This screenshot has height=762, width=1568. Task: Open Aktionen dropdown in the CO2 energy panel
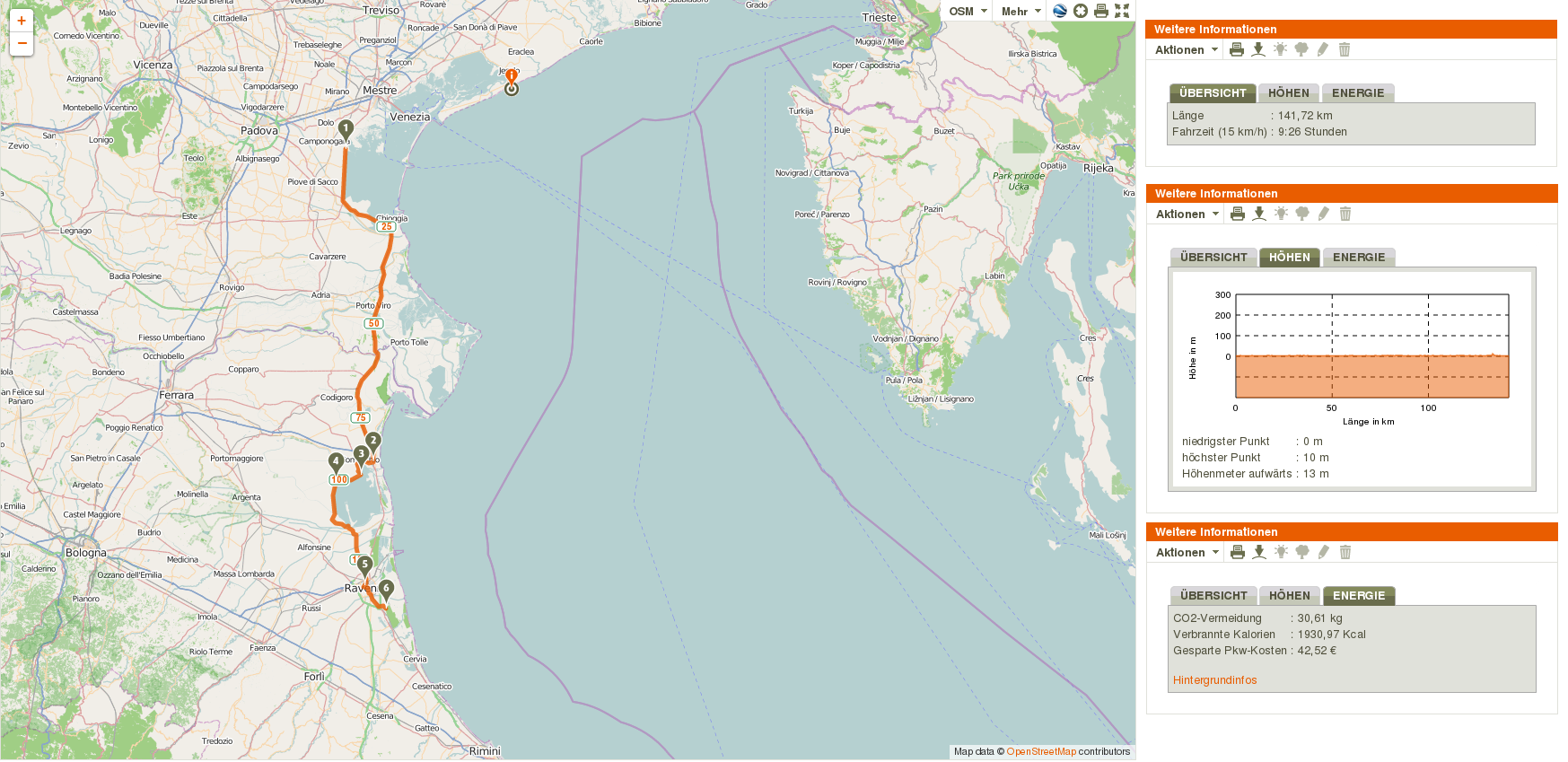(x=1187, y=553)
